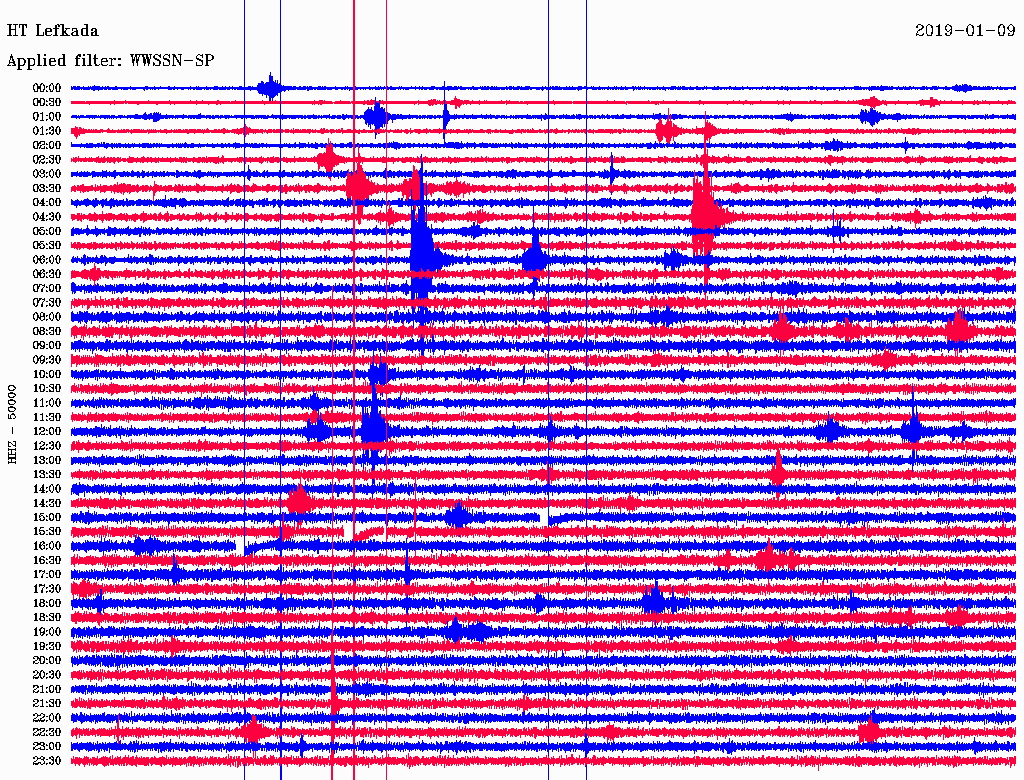Select the 06:00 time row label
This screenshot has height=780, width=1024.
47,260
